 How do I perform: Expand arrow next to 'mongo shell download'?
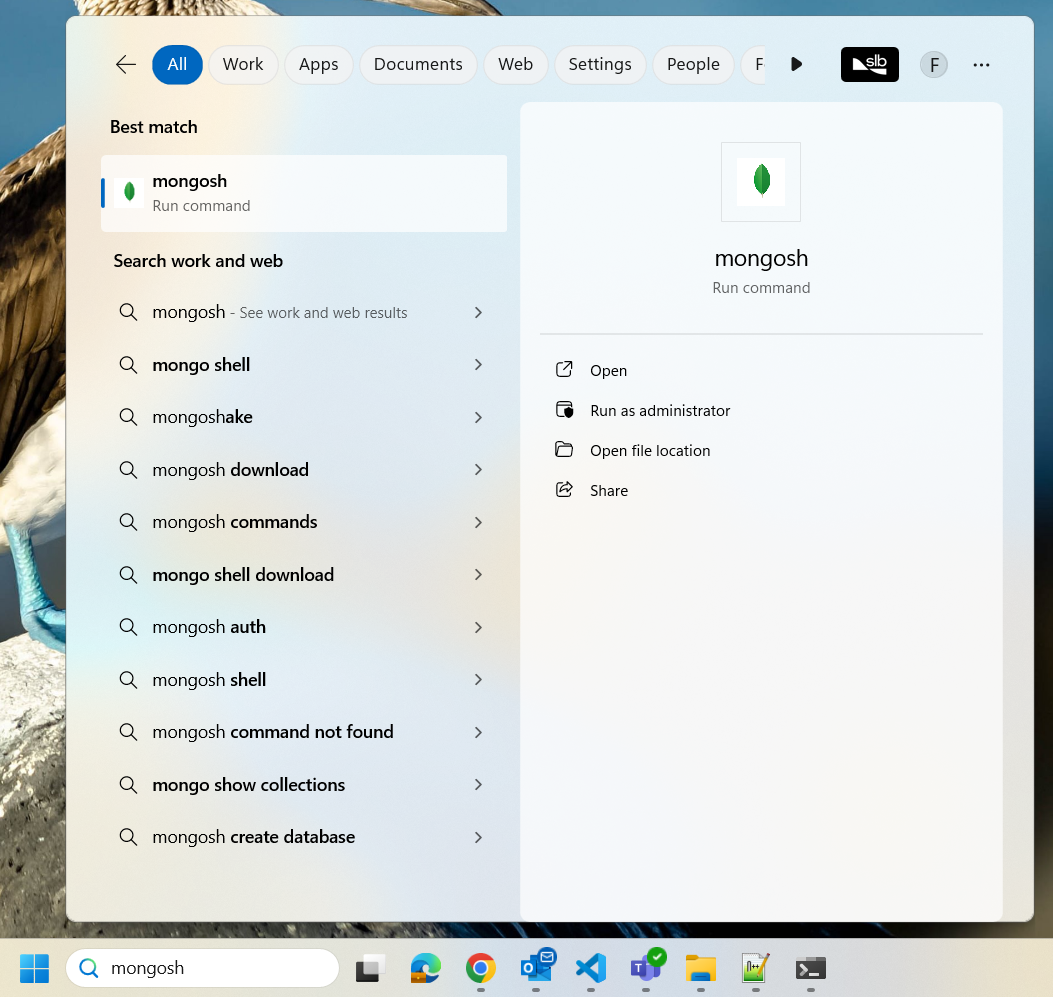click(x=478, y=575)
